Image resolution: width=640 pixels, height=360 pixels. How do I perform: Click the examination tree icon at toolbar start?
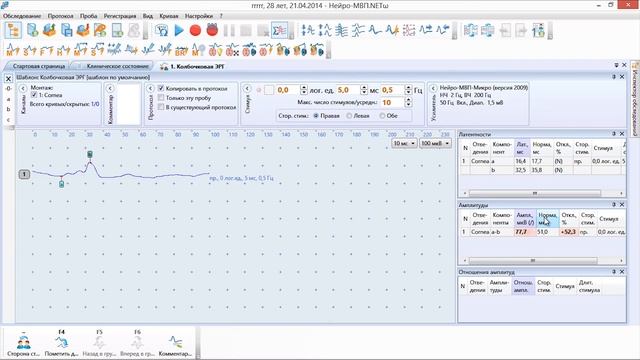click(13, 31)
